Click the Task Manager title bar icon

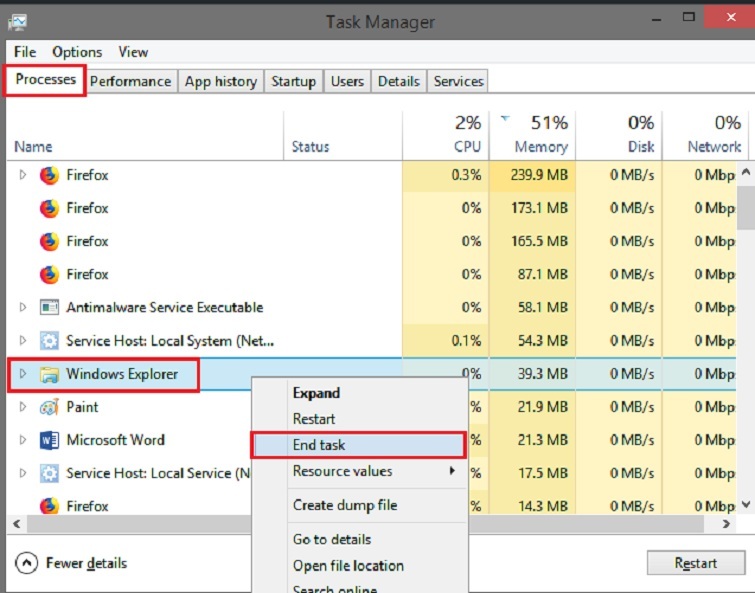click(x=18, y=21)
